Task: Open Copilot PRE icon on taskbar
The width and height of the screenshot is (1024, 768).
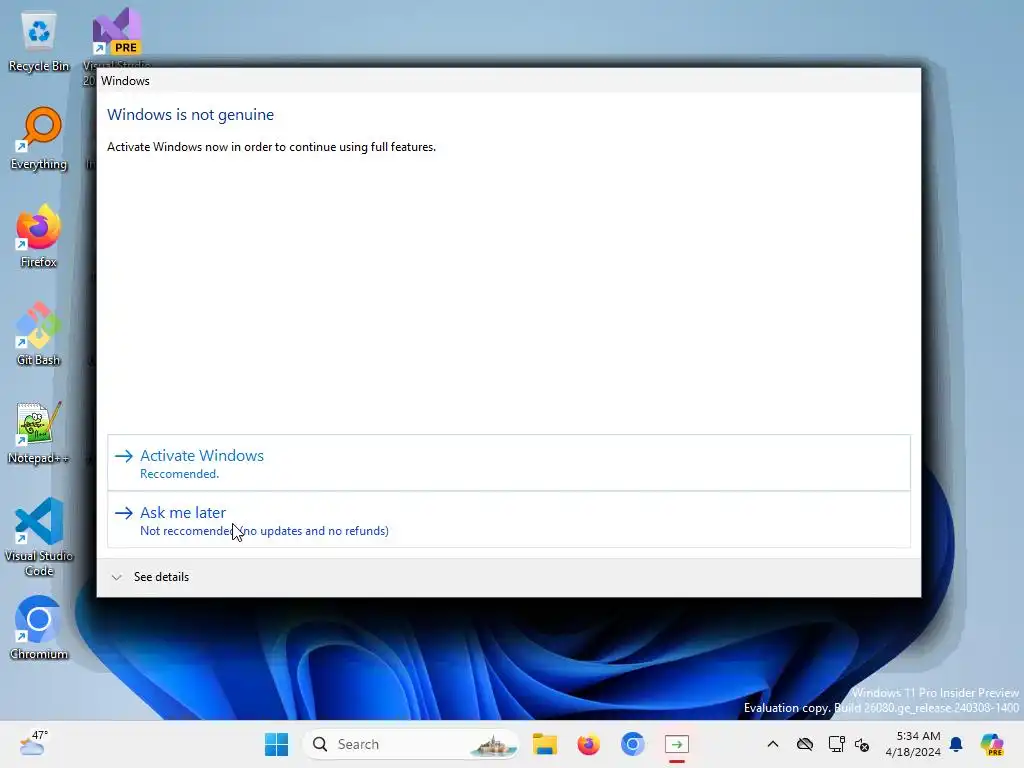Action: pyautogui.click(x=992, y=744)
